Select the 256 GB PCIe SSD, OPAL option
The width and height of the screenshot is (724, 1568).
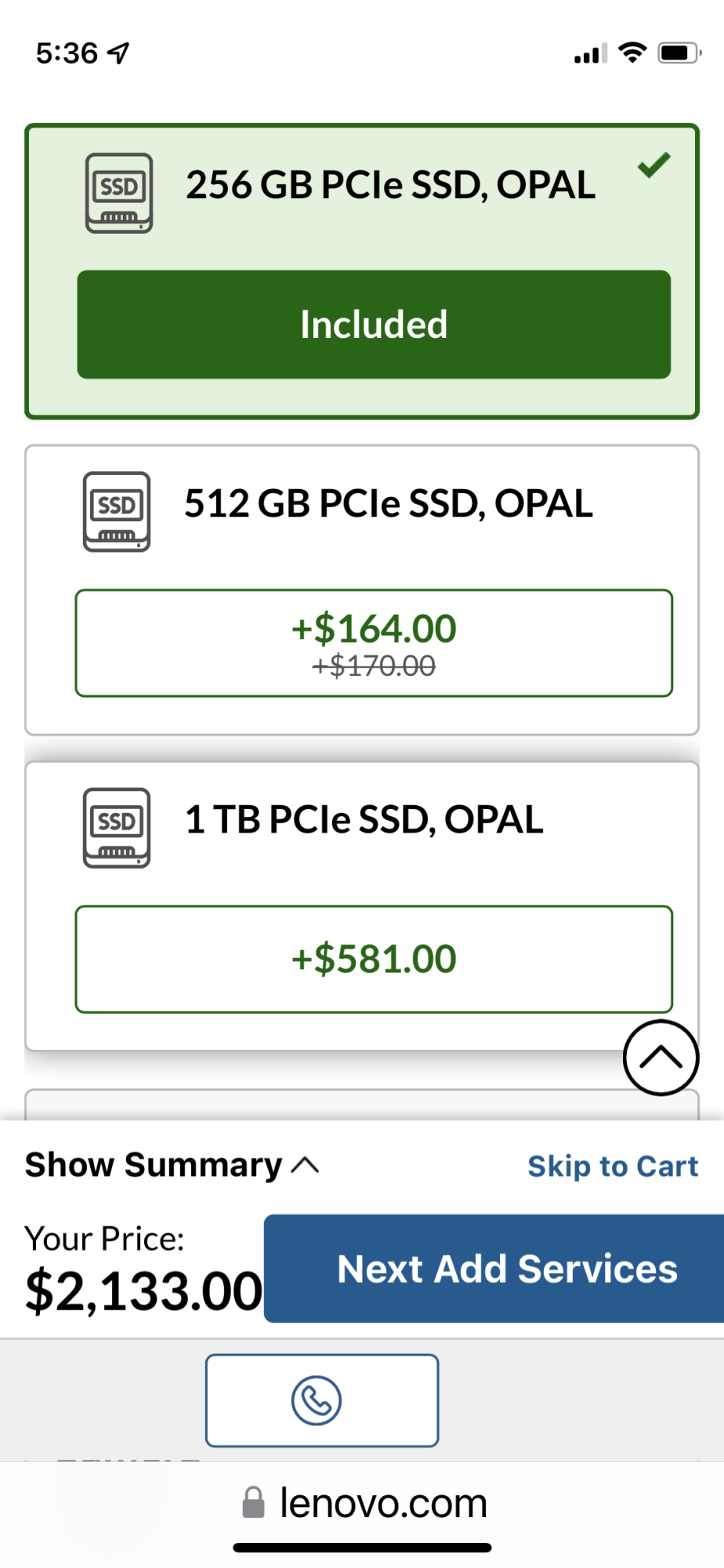pyautogui.click(x=390, y=186)
